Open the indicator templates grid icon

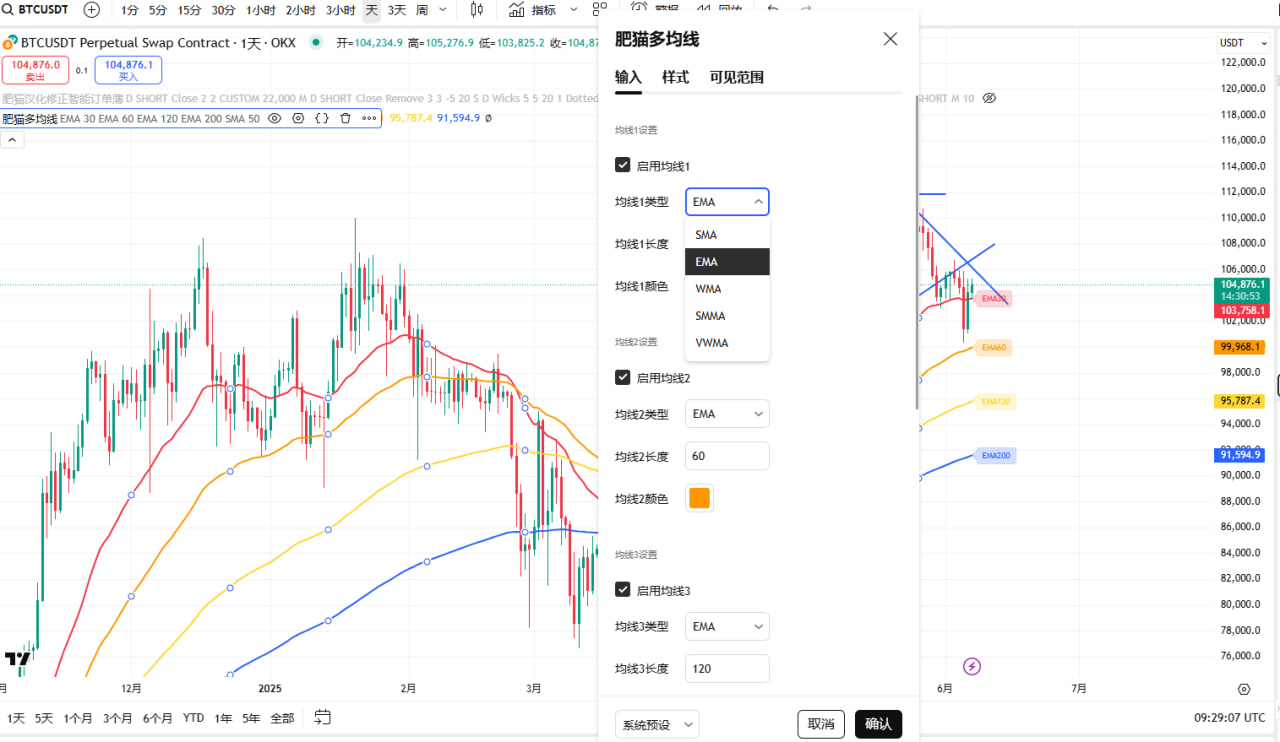pyautogui.click(x=600, y=10)
